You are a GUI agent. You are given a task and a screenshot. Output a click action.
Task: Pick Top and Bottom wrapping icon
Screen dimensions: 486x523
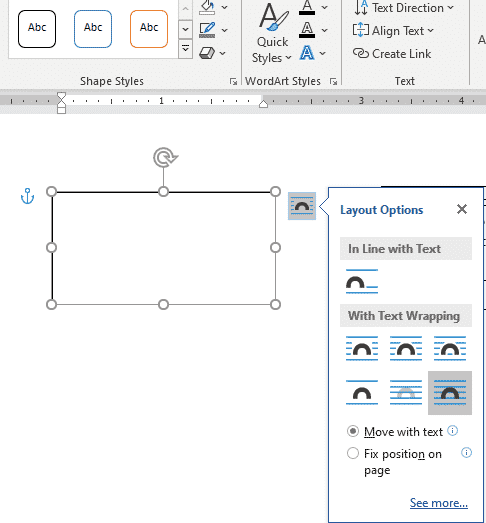click(362, 393)
